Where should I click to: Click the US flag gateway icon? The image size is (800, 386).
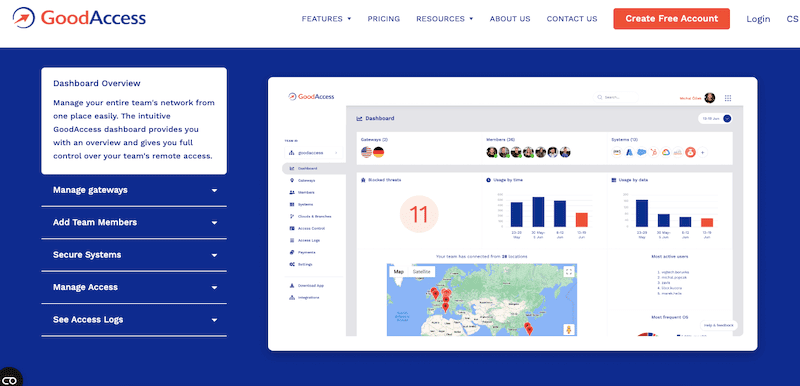click(x=366, y=152)
